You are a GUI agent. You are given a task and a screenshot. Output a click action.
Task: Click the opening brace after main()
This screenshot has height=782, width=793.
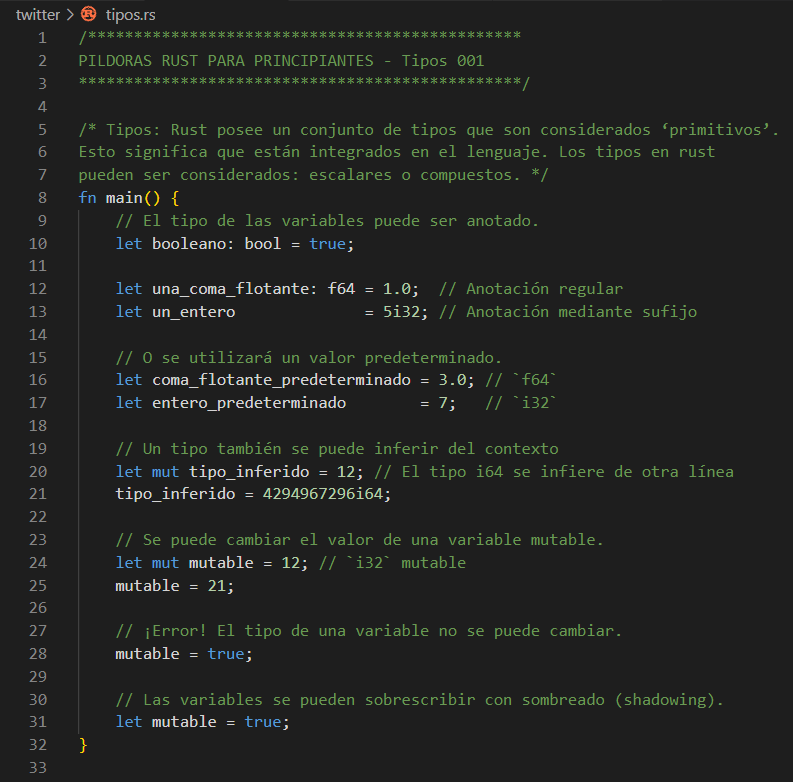point(175,198)
